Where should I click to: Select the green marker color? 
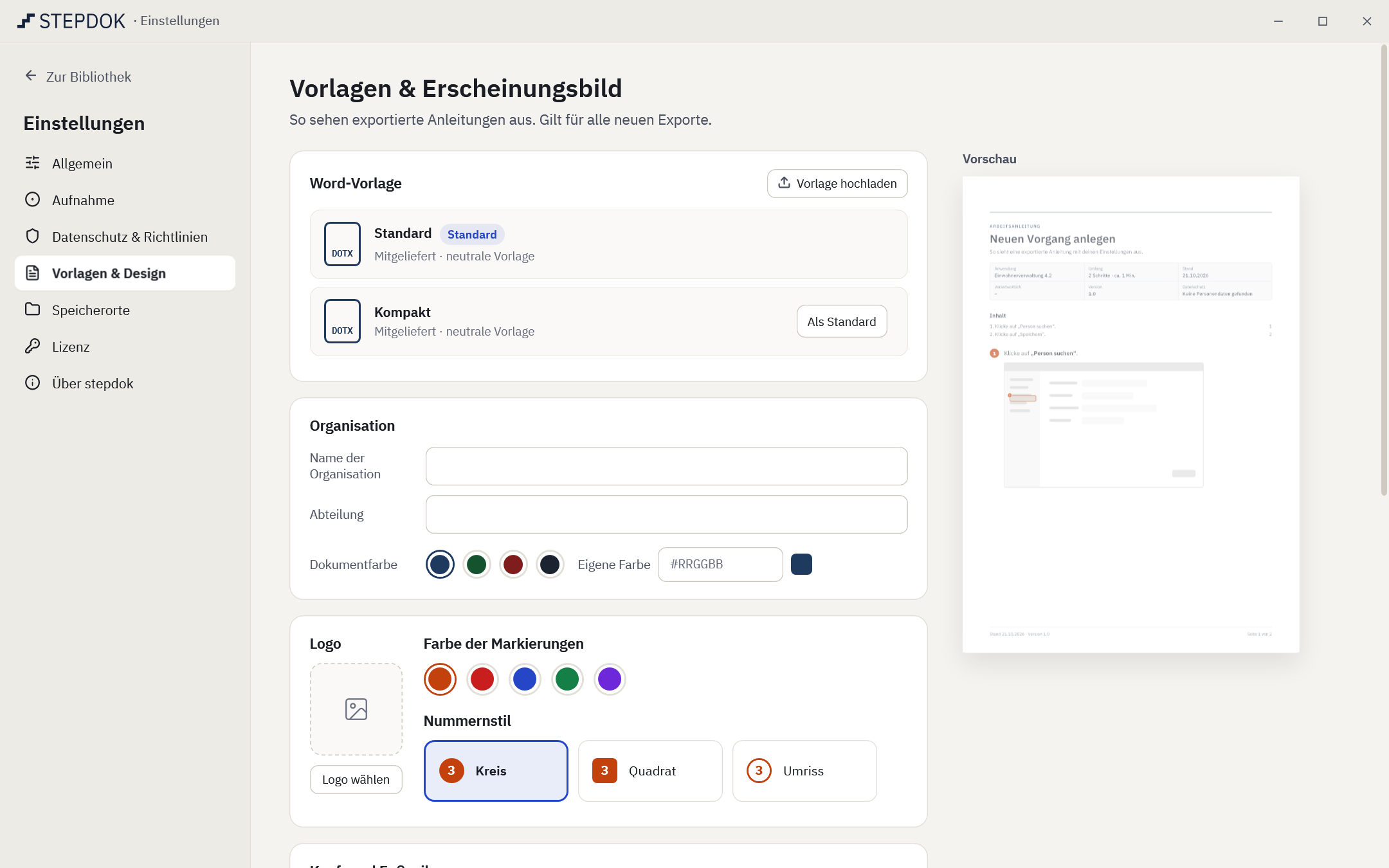point(567,679)
